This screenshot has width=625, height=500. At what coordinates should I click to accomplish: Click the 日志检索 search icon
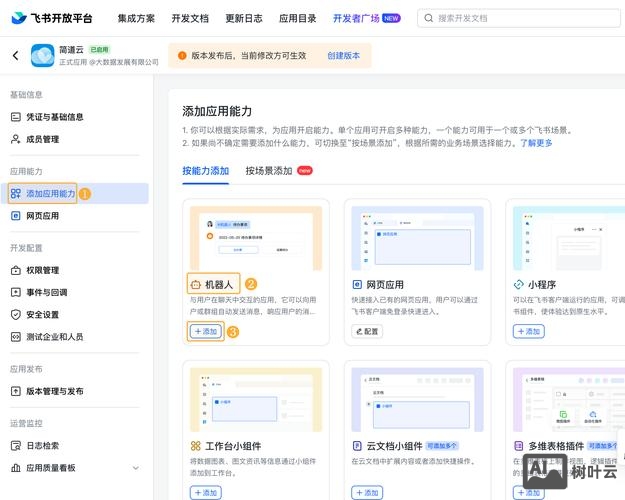[16, 445]
